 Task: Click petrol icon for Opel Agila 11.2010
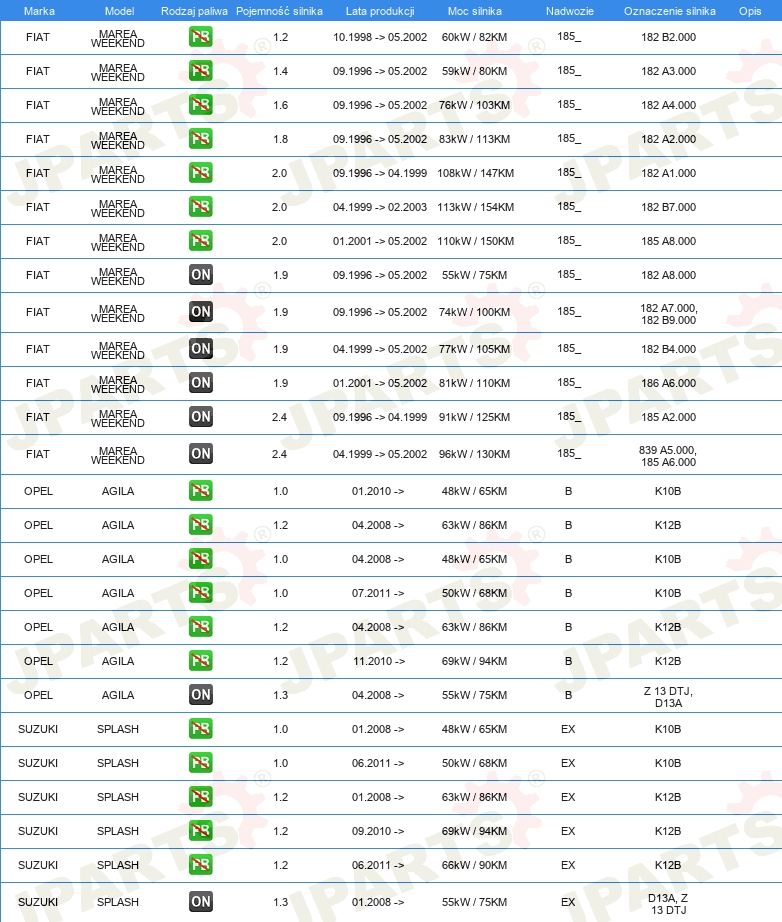200,661
